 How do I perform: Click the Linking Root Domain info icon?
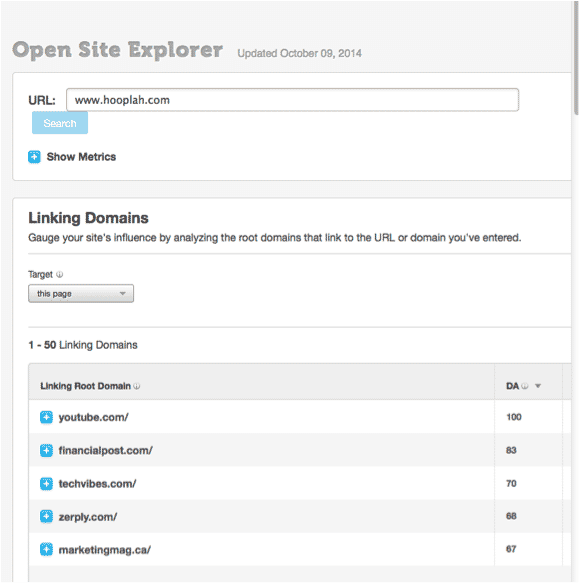[137, 386]
